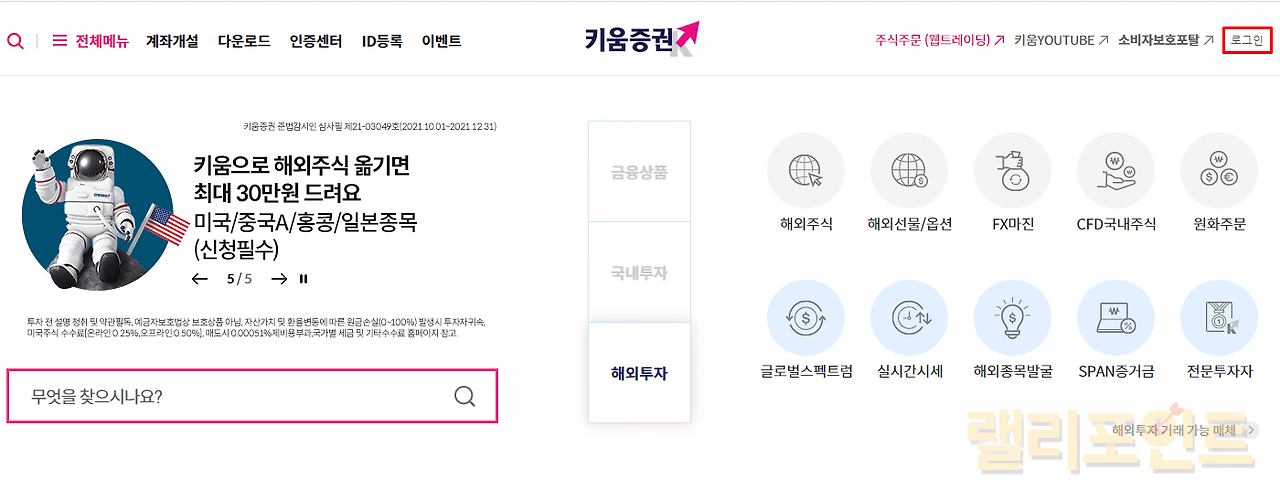Click the 원화주문 coins icon
The width and height of the screenshot is (1280, 501).
click(x=1218, y=172)
